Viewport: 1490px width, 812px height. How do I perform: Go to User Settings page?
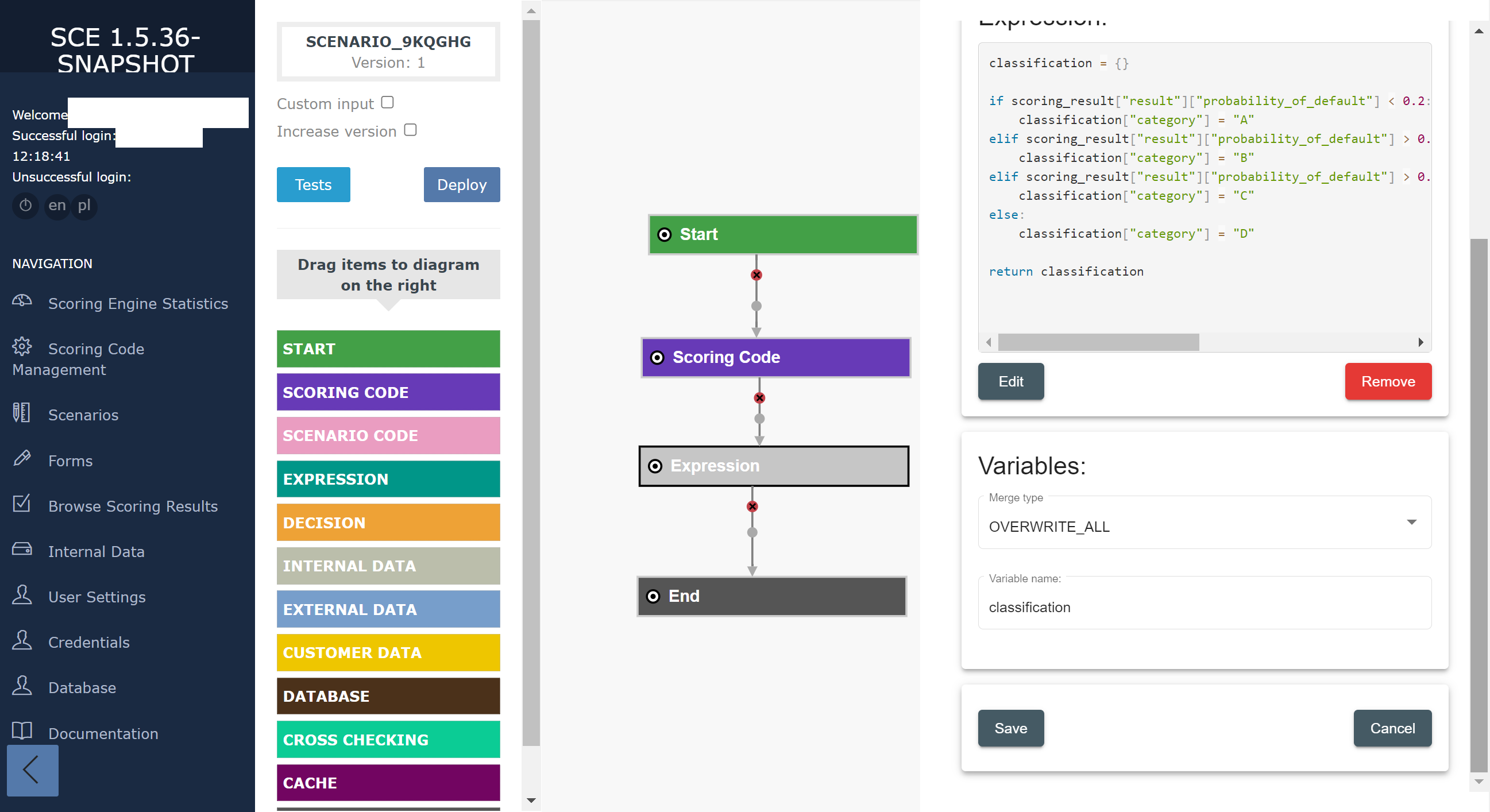pyautogui.click(x=96, y=597)
